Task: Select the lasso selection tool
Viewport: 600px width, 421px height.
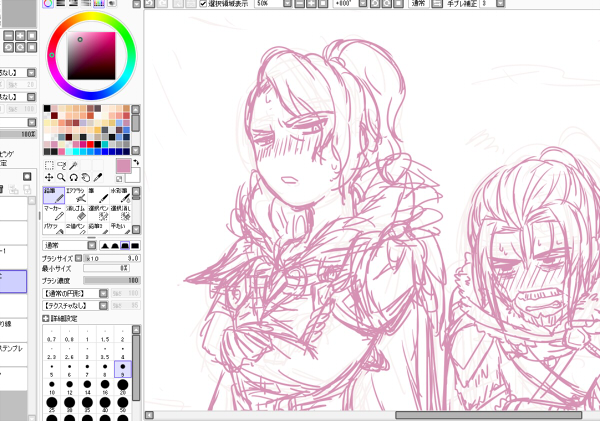Action: coord(61,165)
